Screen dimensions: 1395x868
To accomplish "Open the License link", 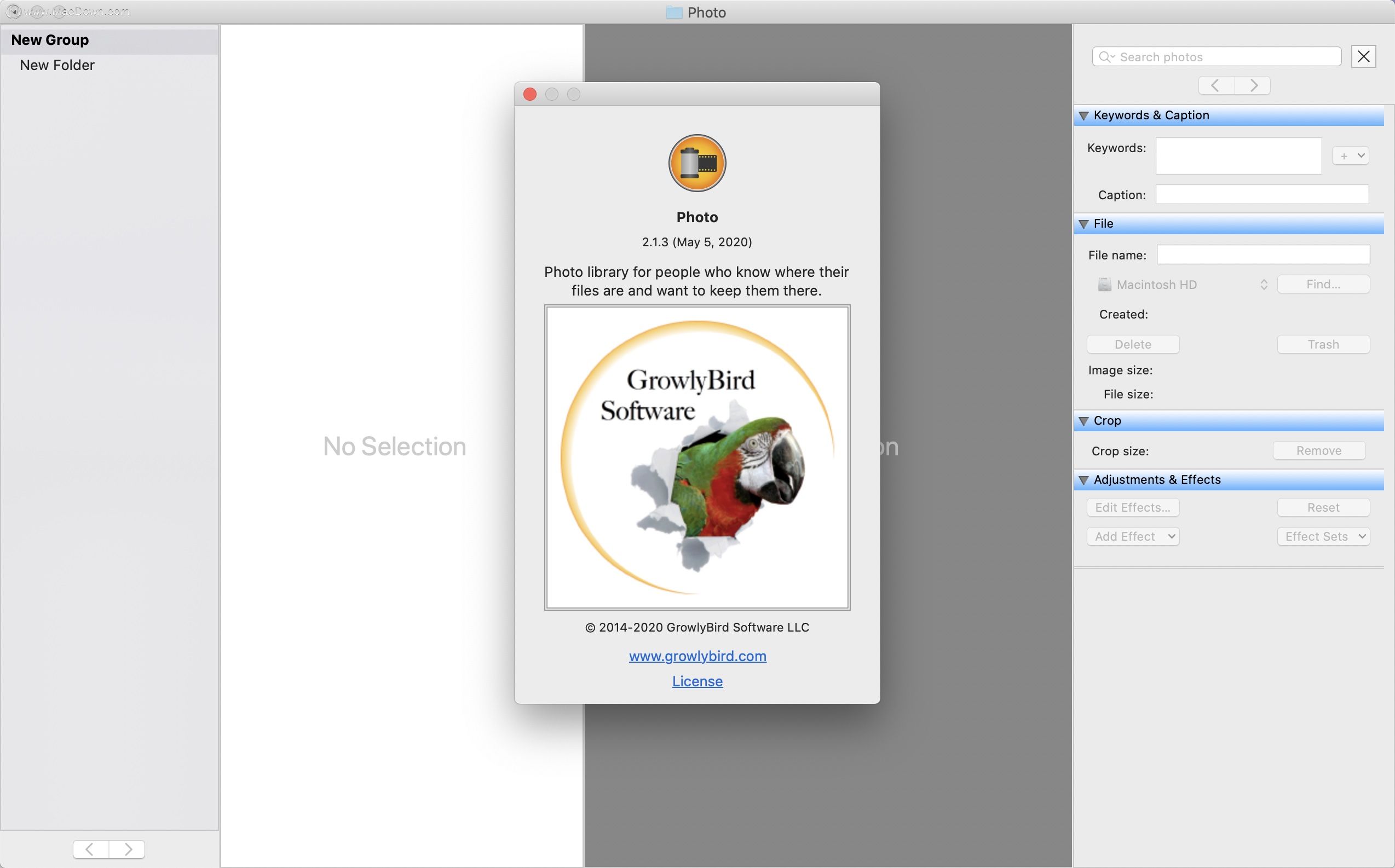I will (x=697, y=681).
